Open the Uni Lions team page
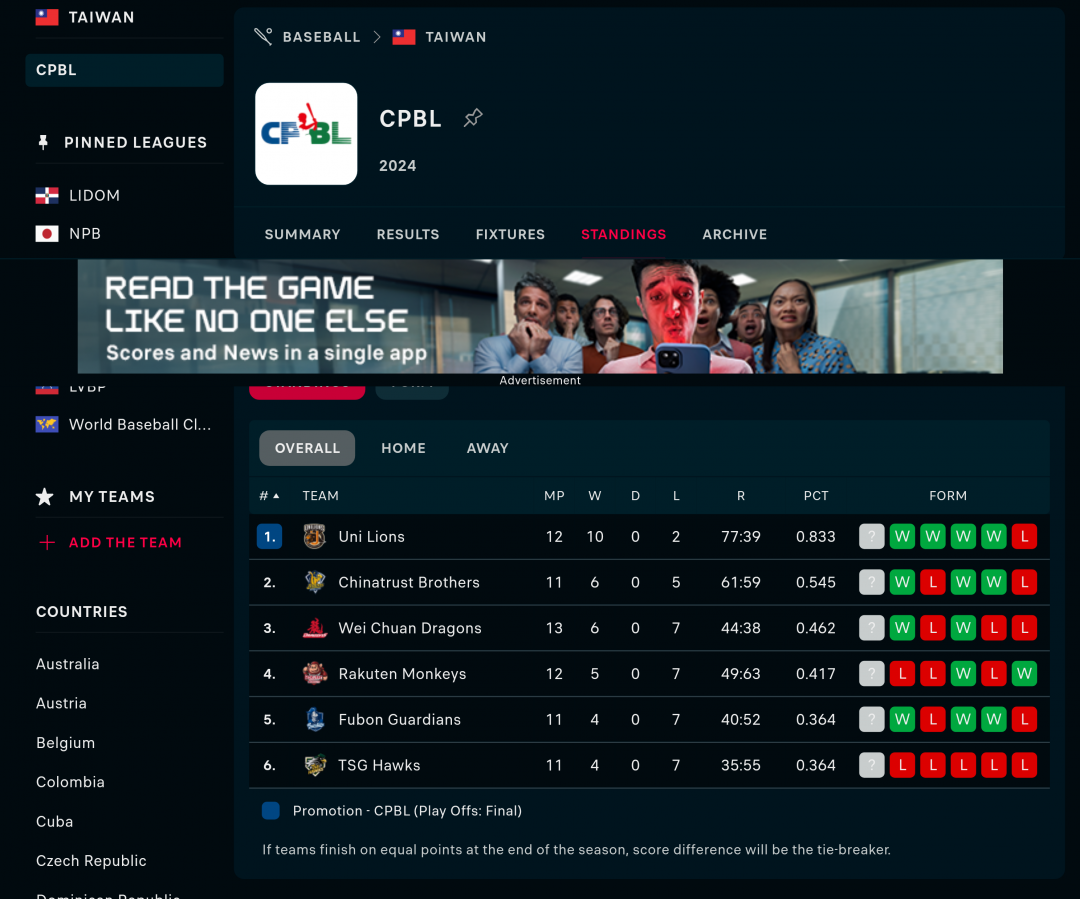The image size is (1080, 899). [x=371, y=537]
